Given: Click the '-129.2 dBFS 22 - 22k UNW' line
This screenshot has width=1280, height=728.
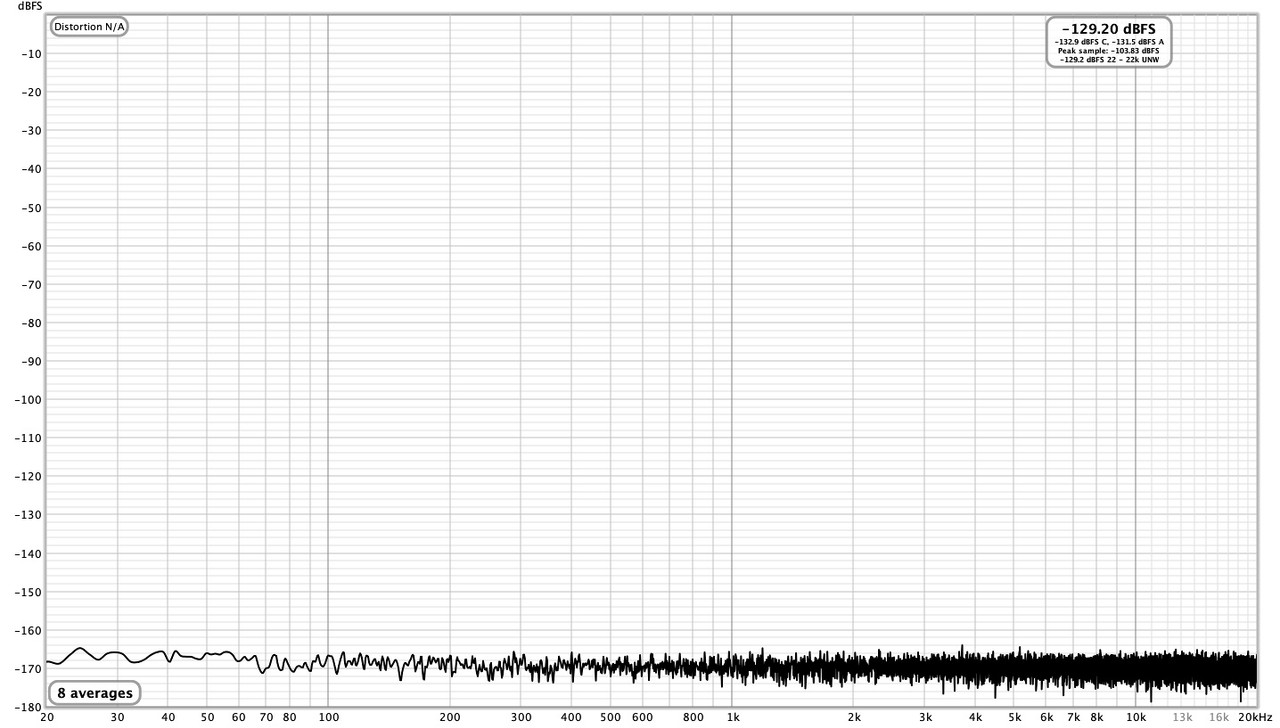Looking at the screenshot, I should pyautogui.click(x=1109, y=59).
